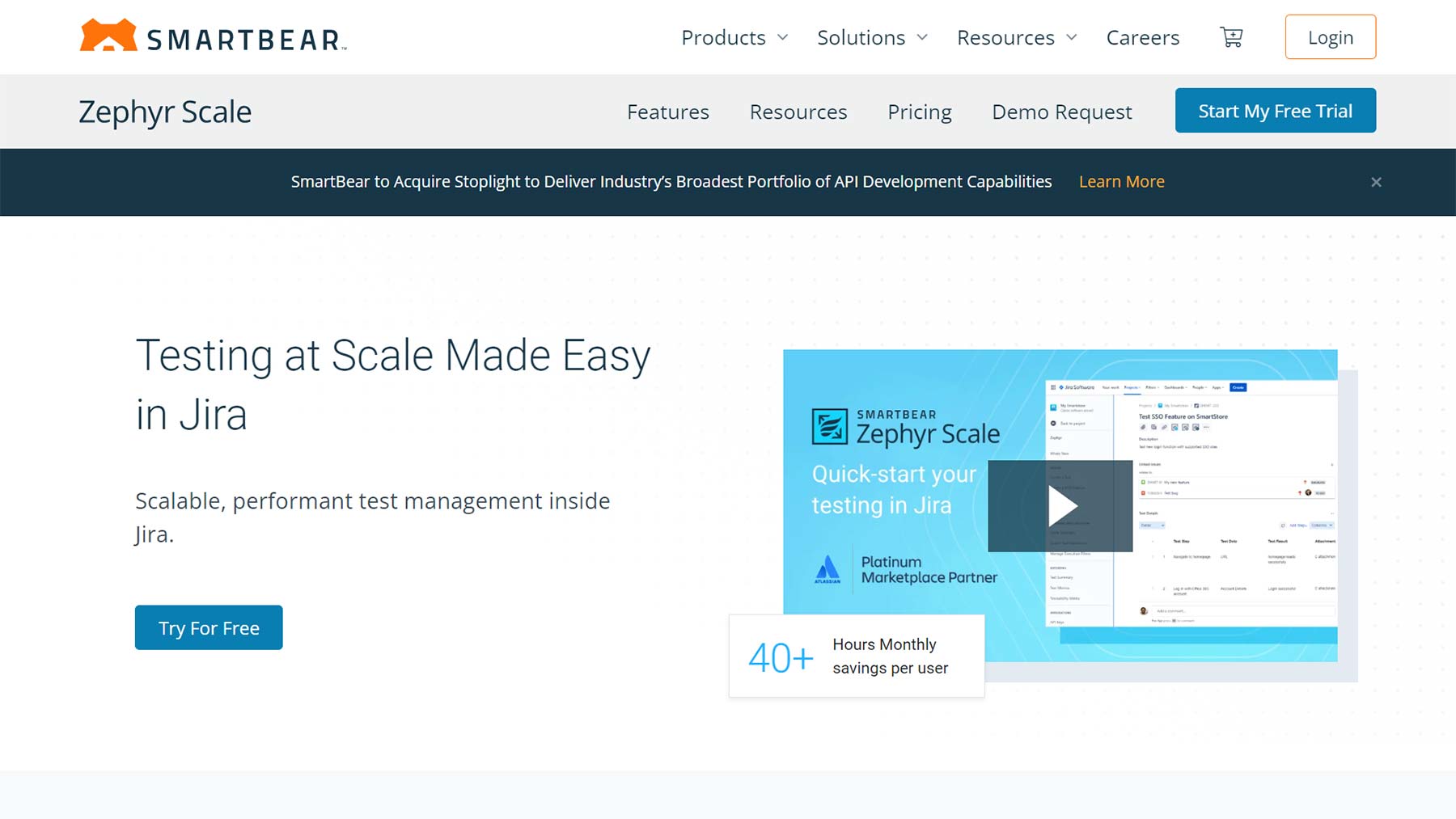This screenshot has height=819, width=1456.
Task: Open Resources in Zephyr Scale subnav
Action: (x=798, y=112)
